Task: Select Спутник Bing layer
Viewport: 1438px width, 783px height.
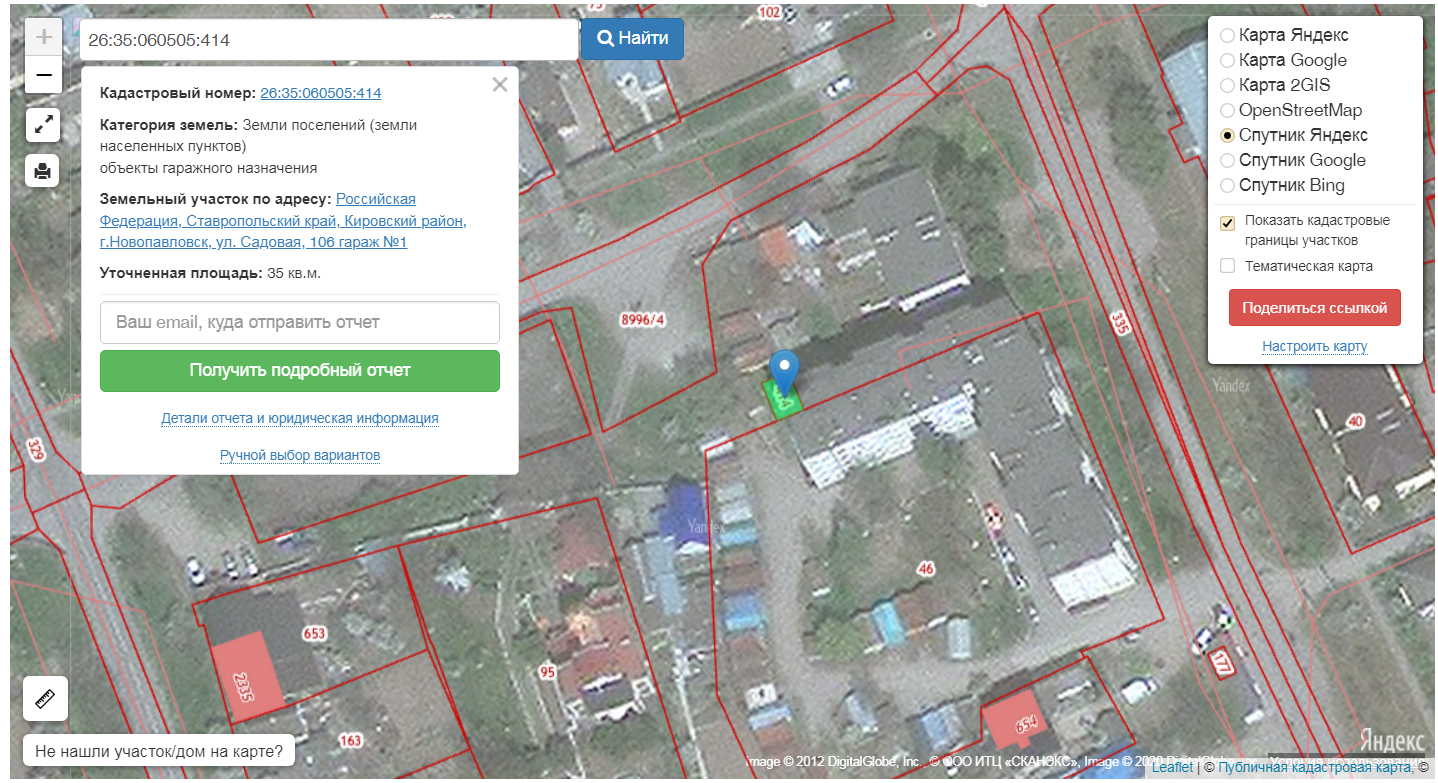Action: pyautogui.click(x=1227, y=185)
